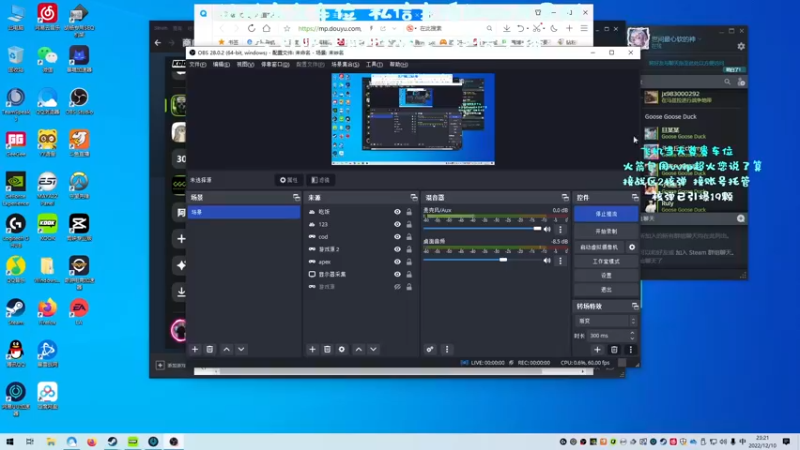
Task: Move scene up in Scenes dock
Action: (227, 349)
